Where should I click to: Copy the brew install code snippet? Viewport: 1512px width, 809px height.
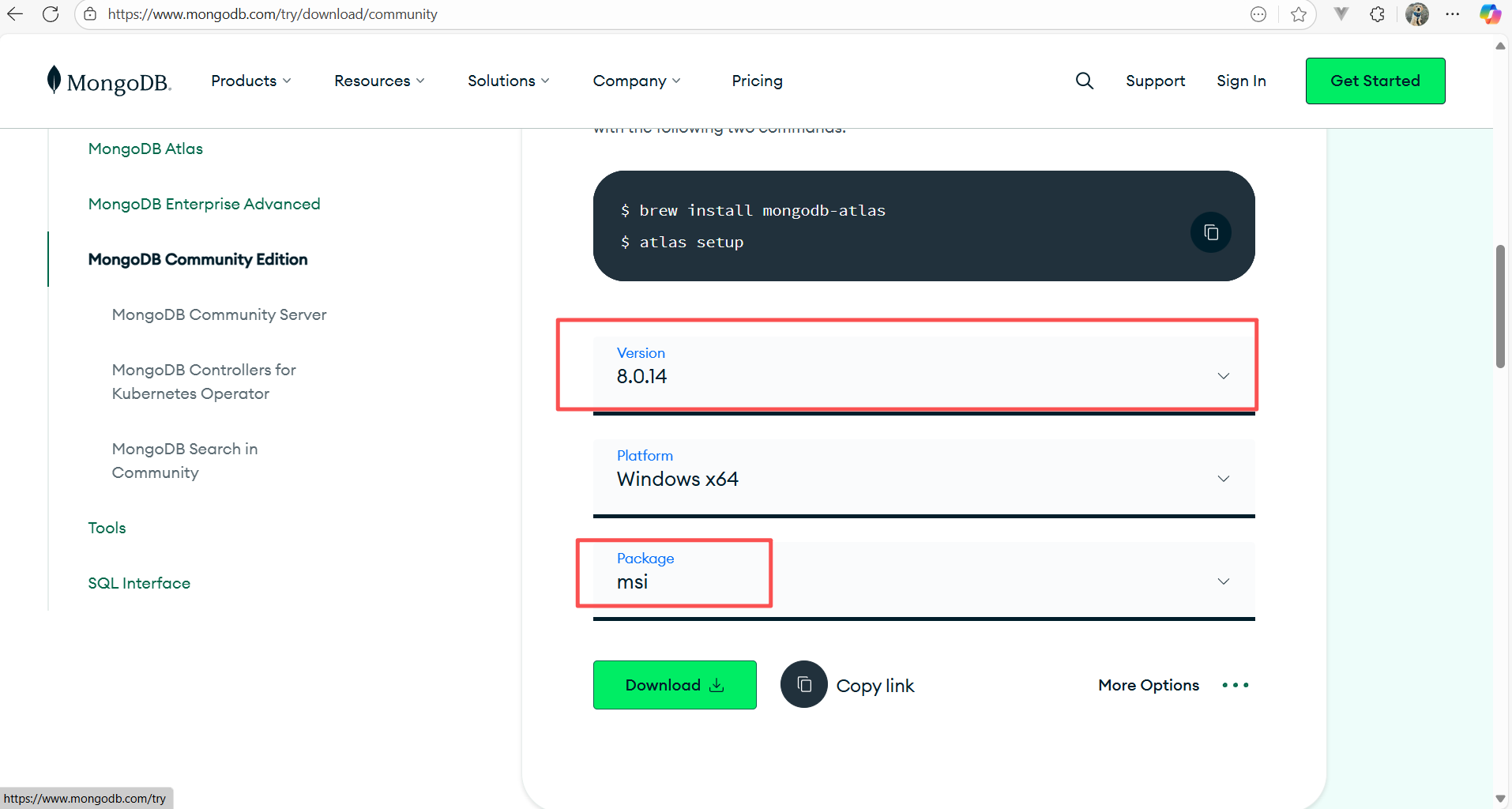click(1209, 231)
